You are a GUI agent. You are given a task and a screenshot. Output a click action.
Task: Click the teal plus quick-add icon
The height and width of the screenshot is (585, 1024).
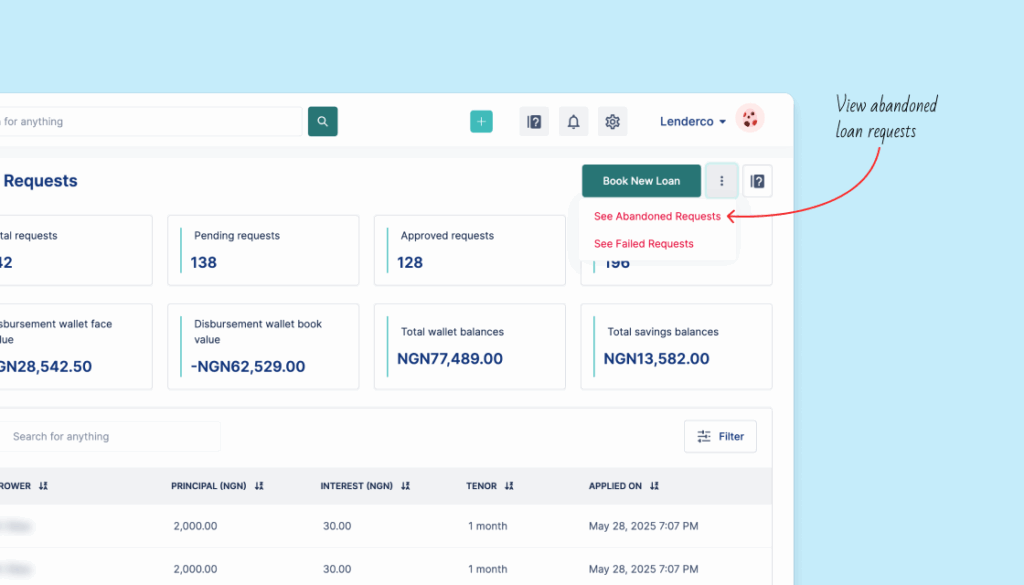click(481, 121)
